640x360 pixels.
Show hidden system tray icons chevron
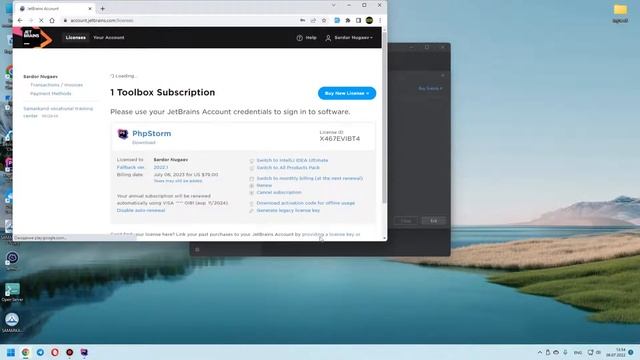tap(540, 352)
